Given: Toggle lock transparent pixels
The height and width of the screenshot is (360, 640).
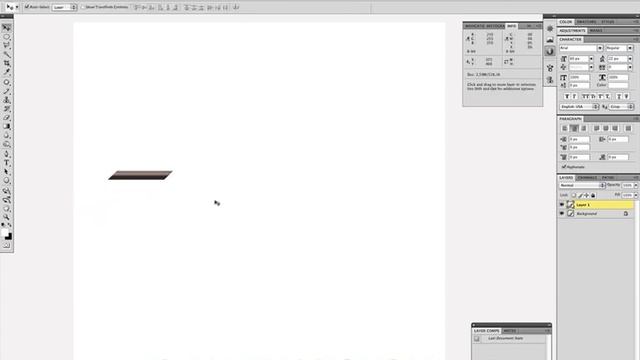Looking at the screenshot, I should 573,196.
